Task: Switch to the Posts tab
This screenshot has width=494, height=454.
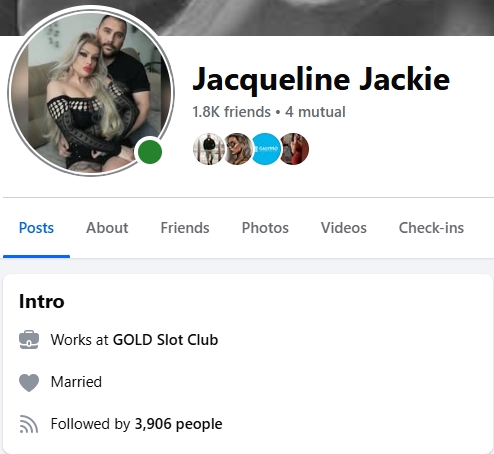Action: click(36, 228)
